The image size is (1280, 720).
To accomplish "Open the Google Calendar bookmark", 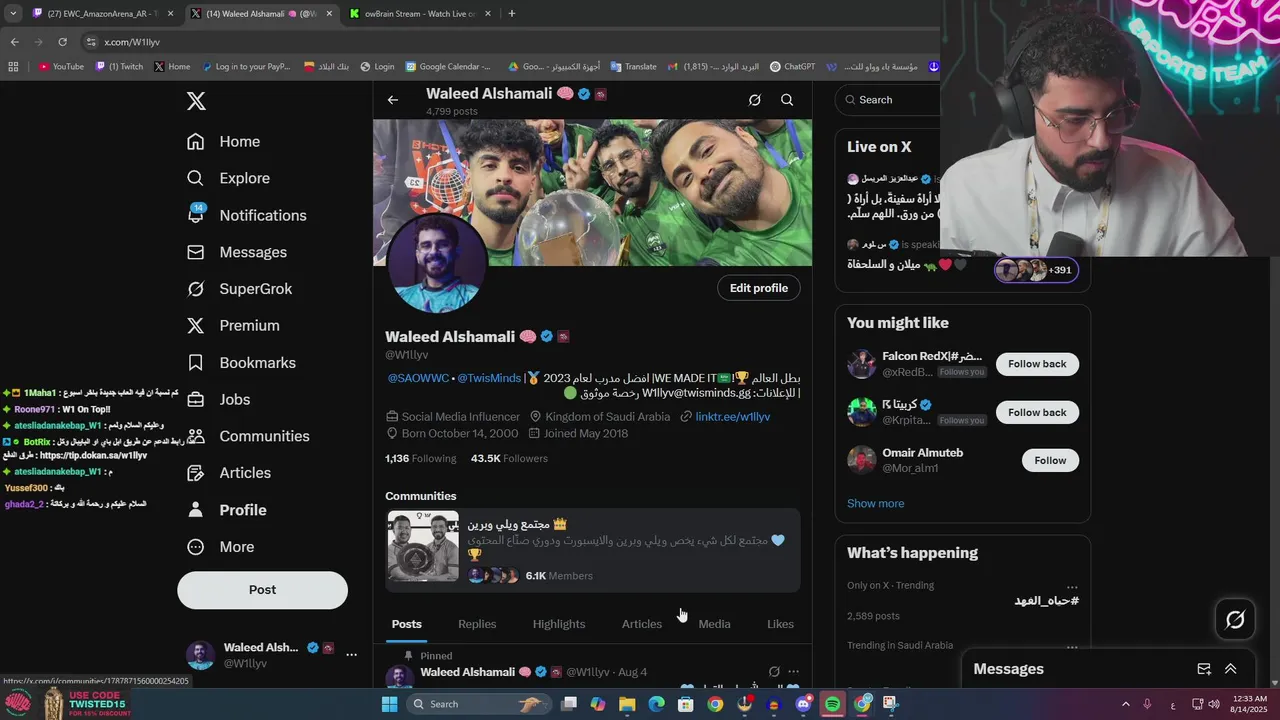I will 448,67.
